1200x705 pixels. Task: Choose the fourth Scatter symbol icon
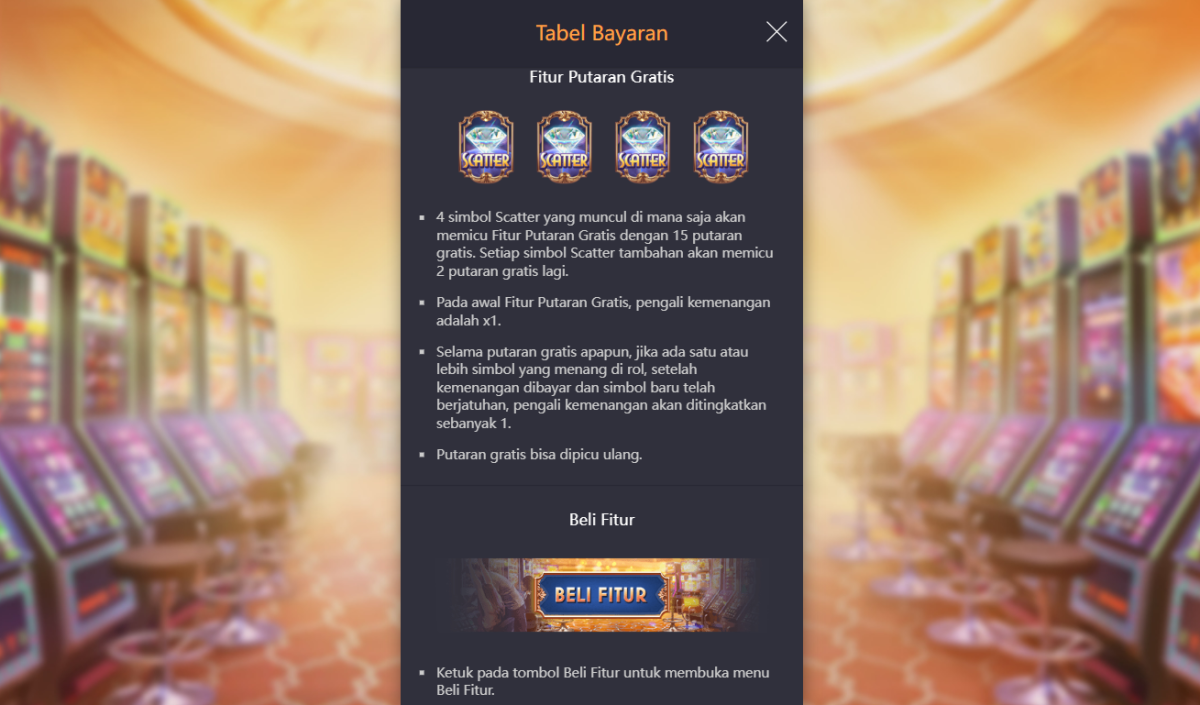pos(720,147)
